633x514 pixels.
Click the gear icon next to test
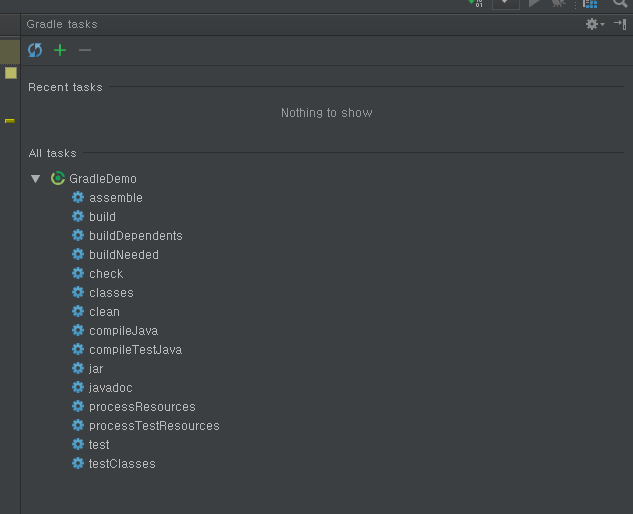point(78,444)
